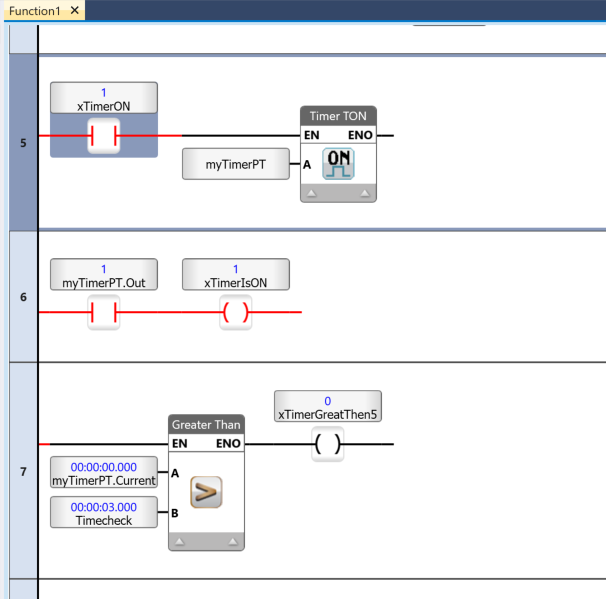Select the xTimerIsON coil symbol

[235, 313]
